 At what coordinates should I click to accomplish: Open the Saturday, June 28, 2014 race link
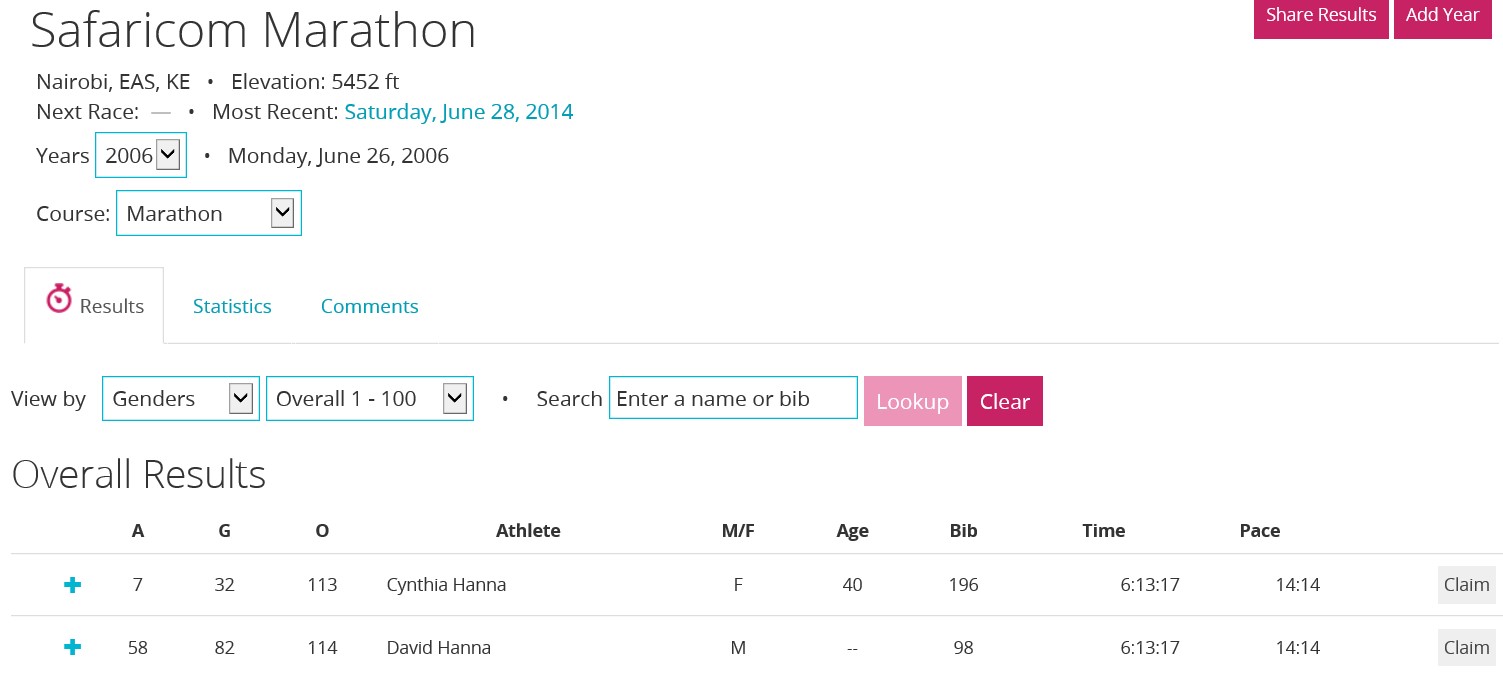click(459, 112)
